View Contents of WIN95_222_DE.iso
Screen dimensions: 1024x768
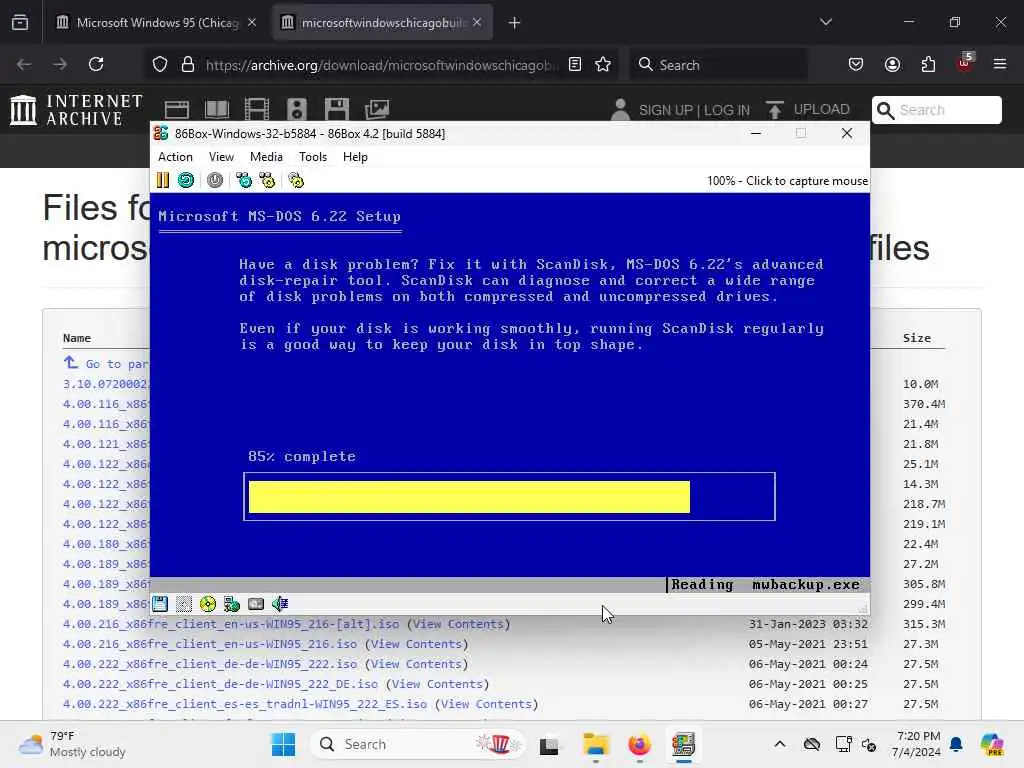tap(437, 684)
